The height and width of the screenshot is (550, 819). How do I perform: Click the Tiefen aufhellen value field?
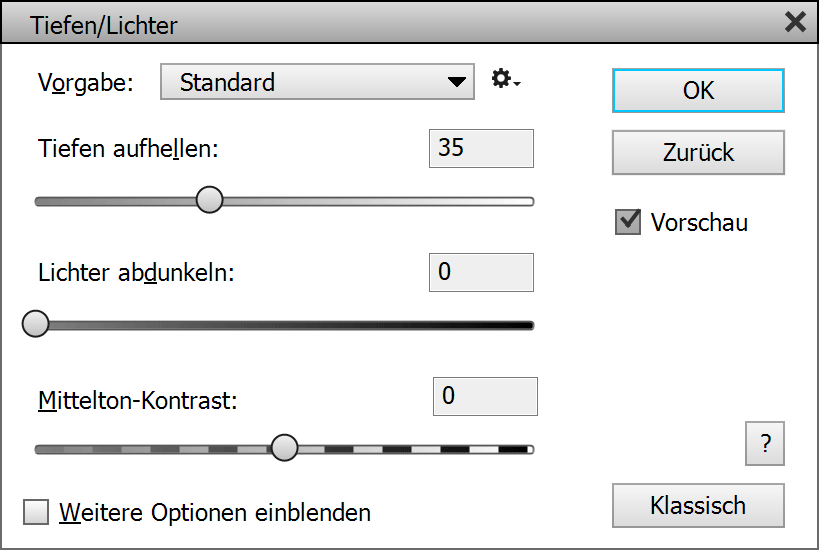481,148
